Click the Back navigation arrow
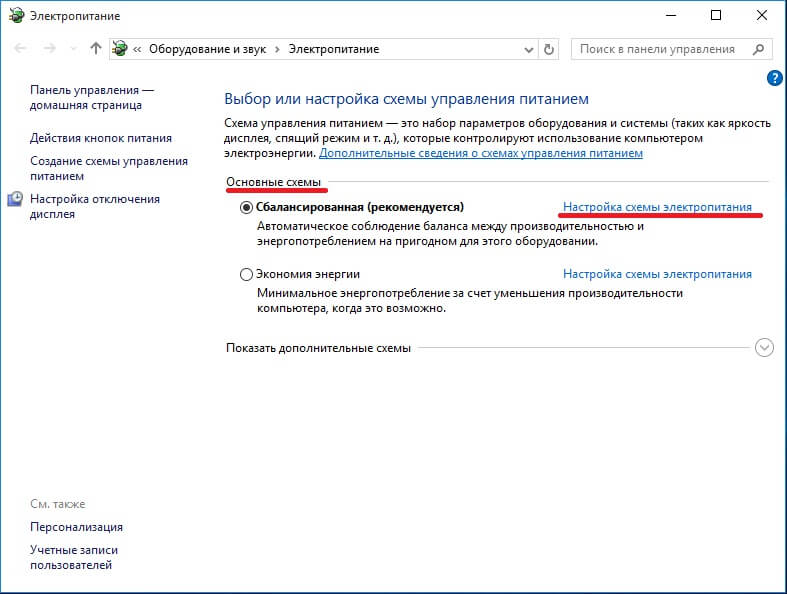The width and height of the screenshot is (787, 594). tap(22, 48)
